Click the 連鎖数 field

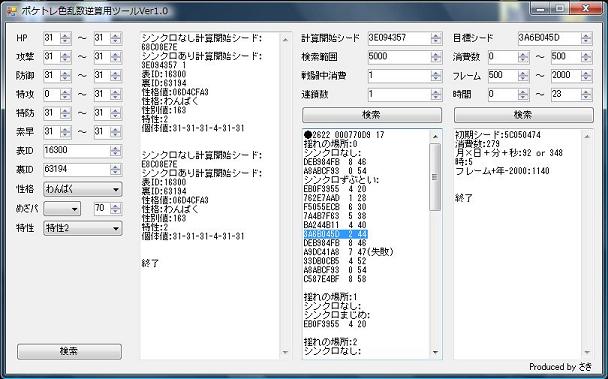405,94
